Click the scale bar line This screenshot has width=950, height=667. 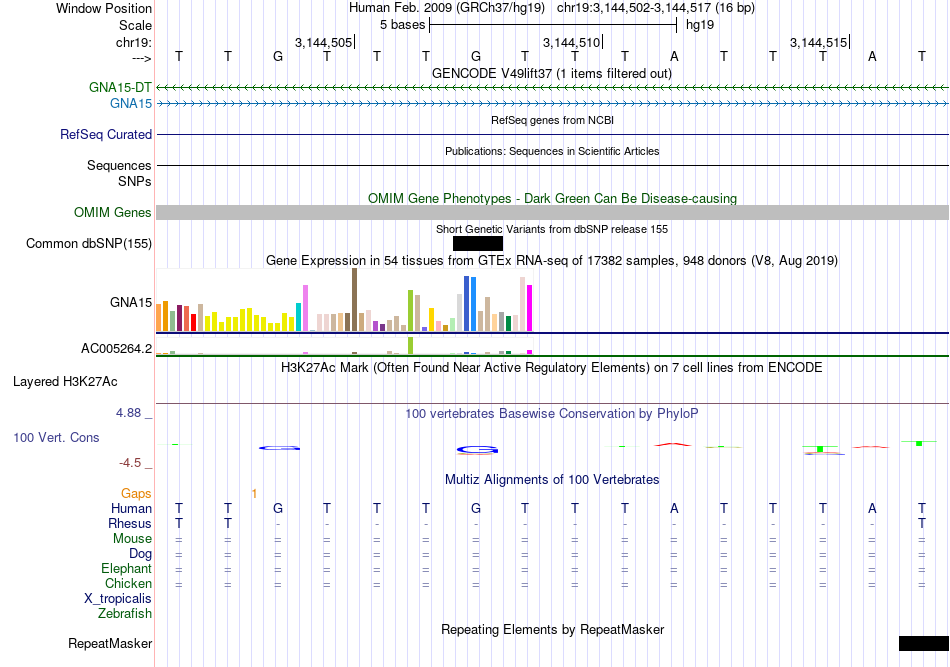[553, 25]
